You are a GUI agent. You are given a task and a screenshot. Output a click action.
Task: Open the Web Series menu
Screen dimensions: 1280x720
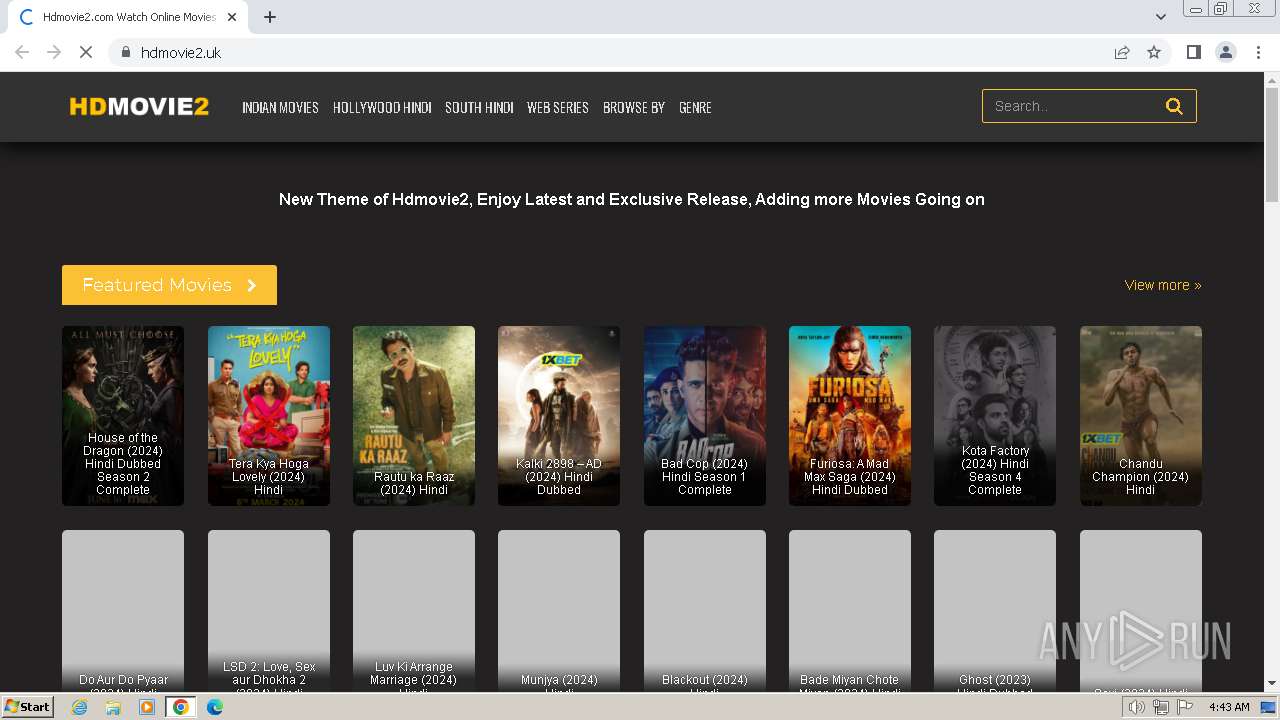558,107
